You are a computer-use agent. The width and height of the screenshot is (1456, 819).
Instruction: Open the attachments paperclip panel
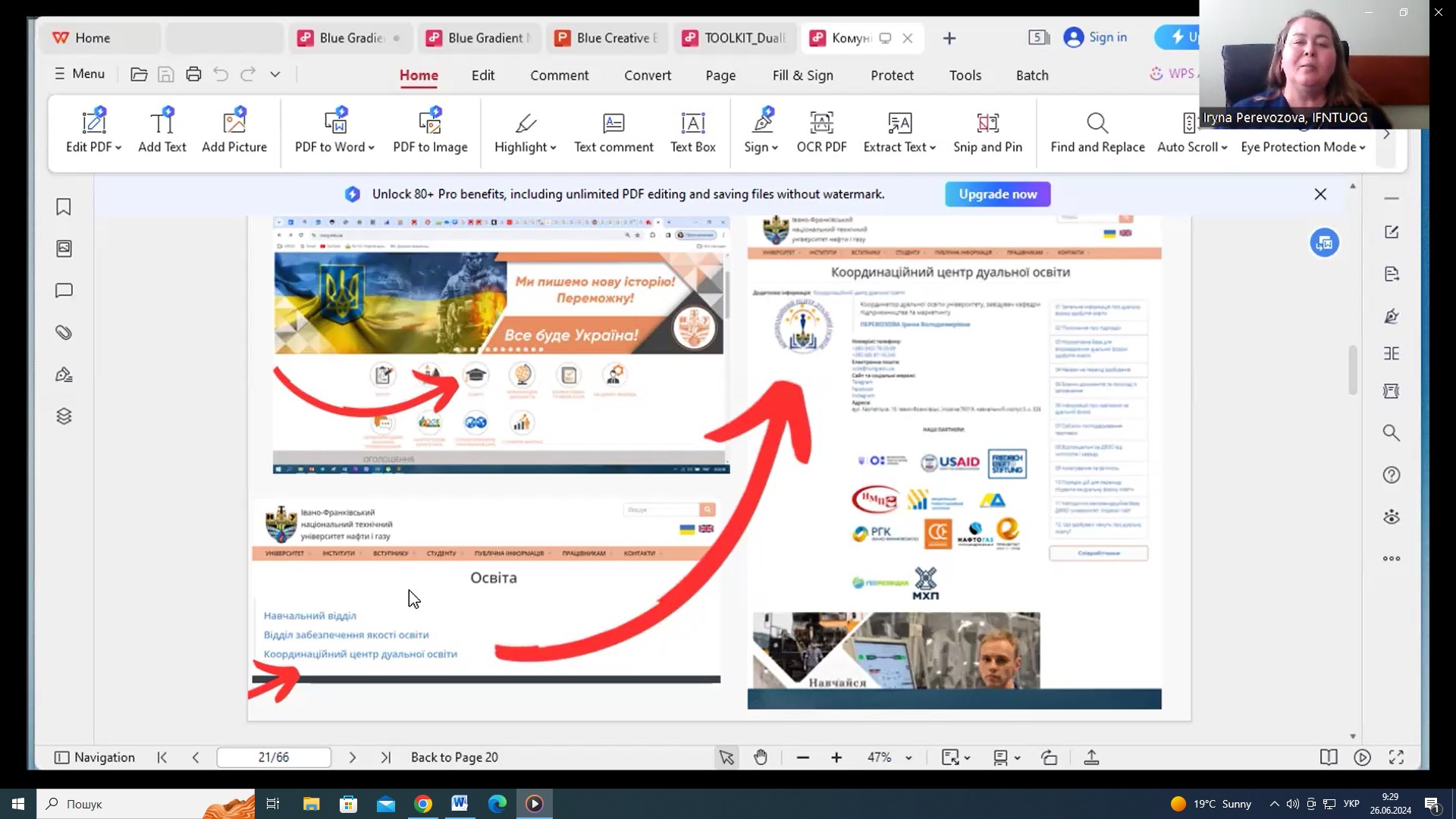[x=64, y=333]
